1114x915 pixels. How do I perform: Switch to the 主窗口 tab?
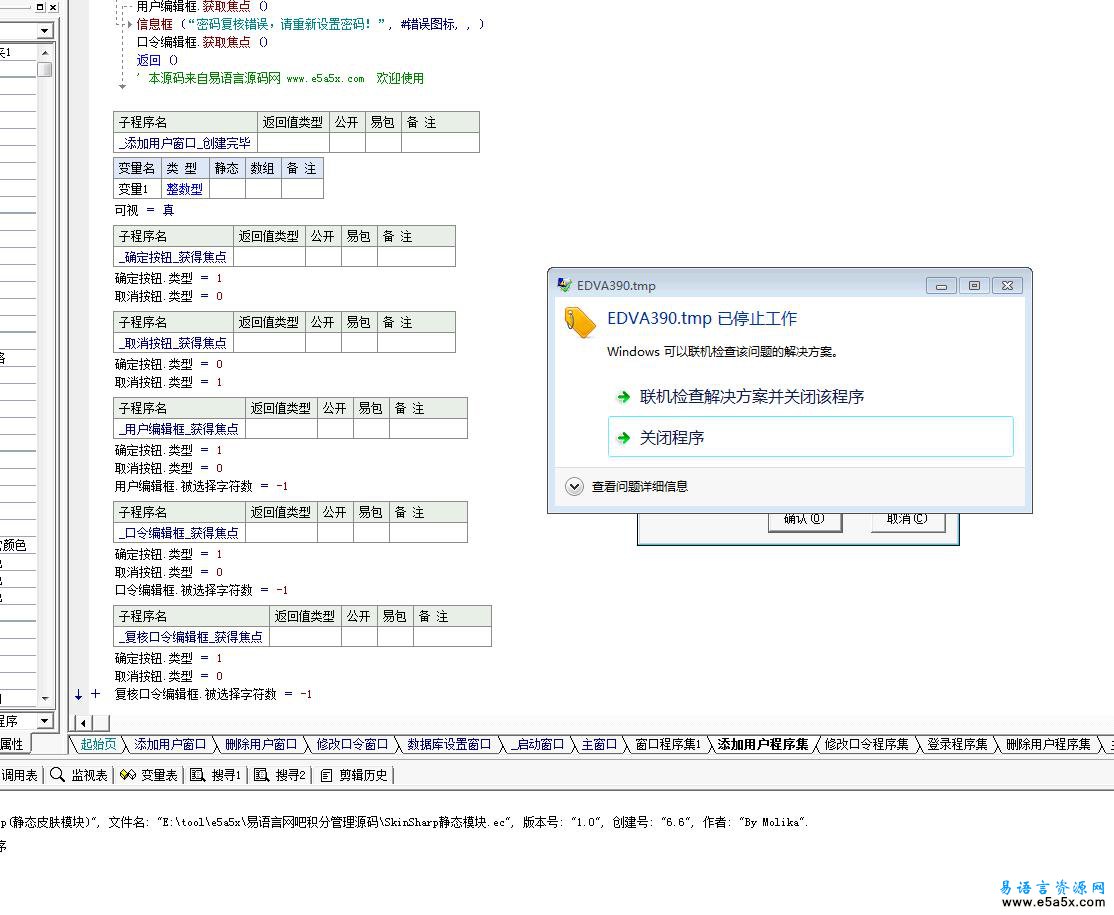tap(599, 744)
